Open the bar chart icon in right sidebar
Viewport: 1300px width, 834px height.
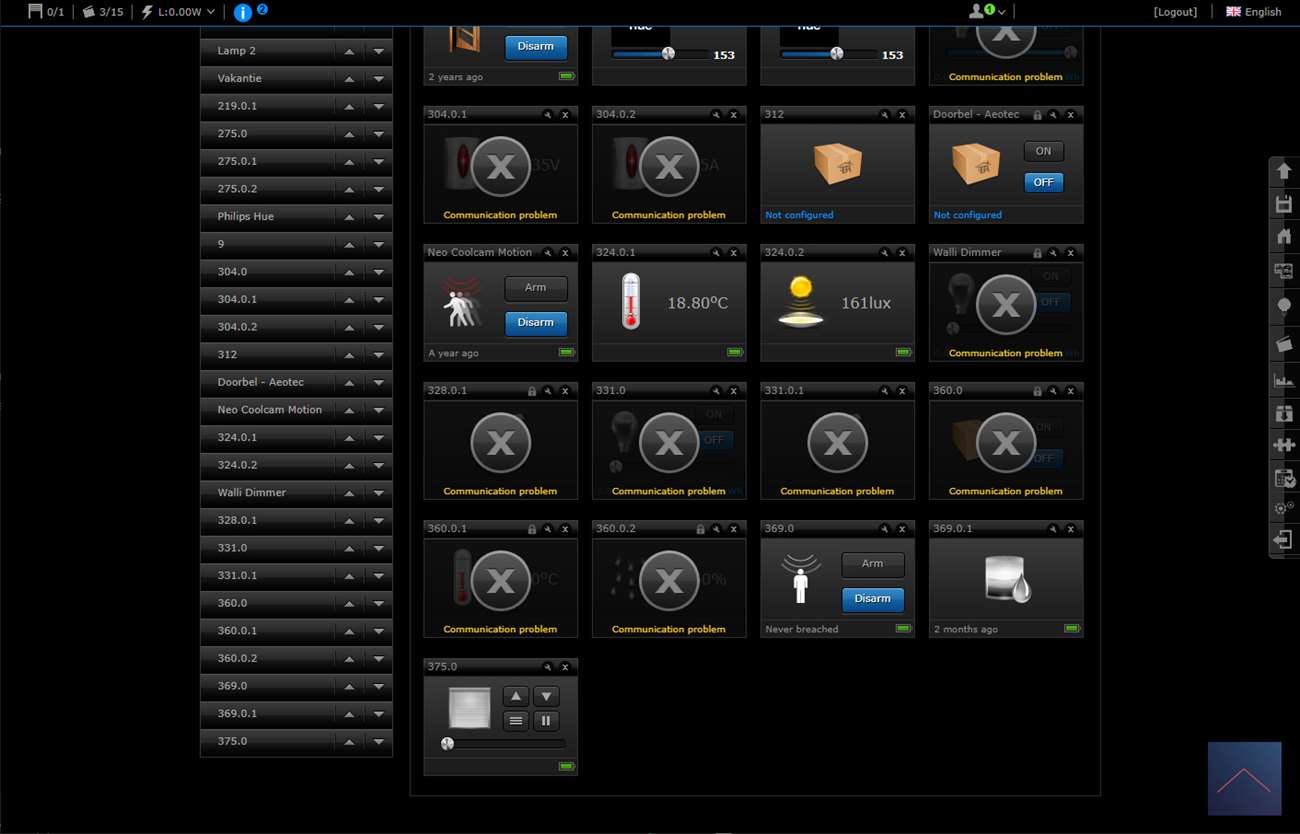(x=1284, y=379)
